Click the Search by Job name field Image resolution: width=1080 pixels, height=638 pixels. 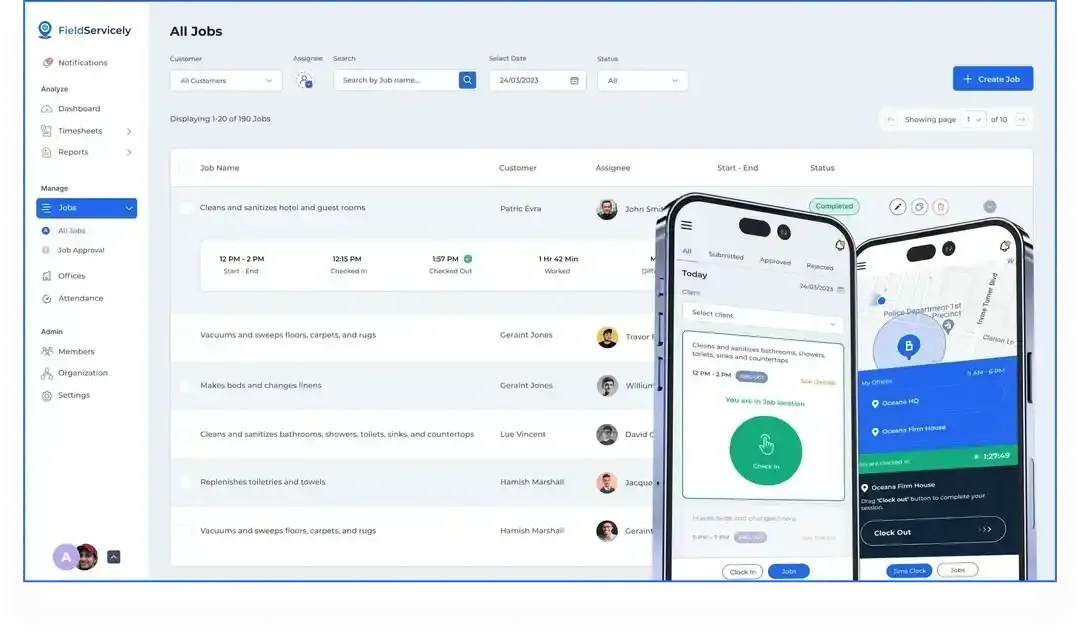(x=396, y=80)
